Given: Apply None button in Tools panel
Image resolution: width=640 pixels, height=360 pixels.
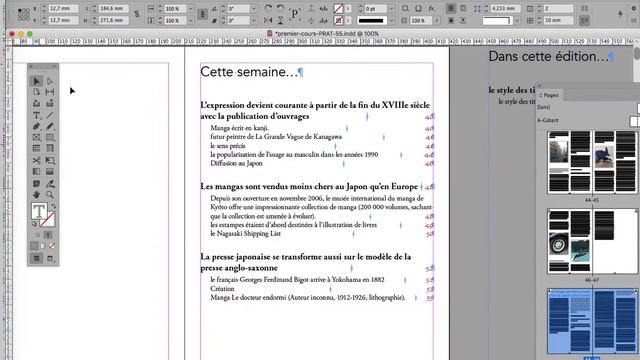Looking at the screenshot, I should tap(52, 246).
